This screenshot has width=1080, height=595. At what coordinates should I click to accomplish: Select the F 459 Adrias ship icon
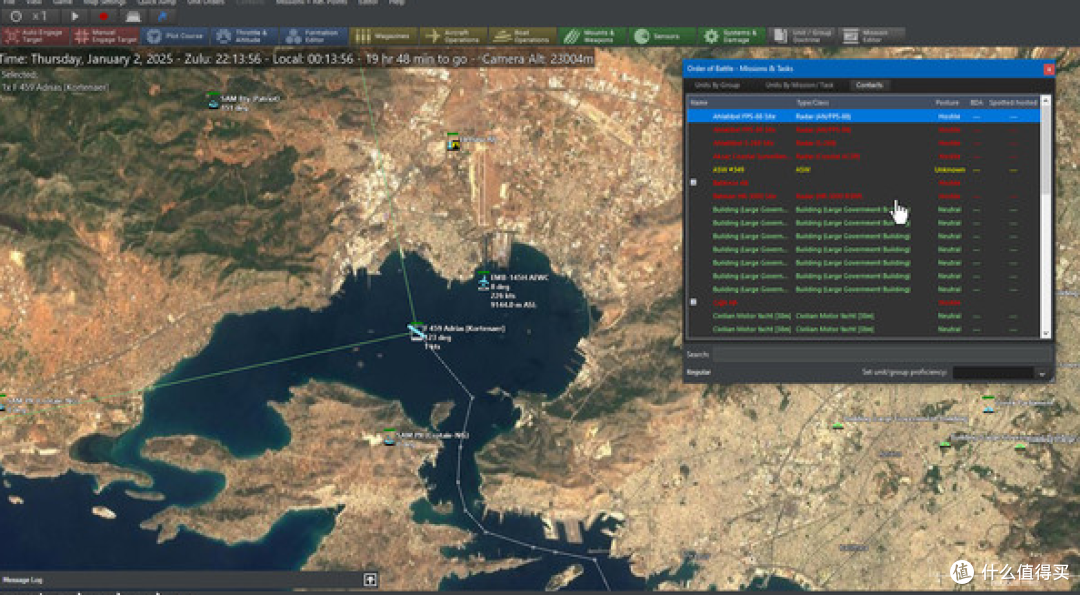[416, 332]
